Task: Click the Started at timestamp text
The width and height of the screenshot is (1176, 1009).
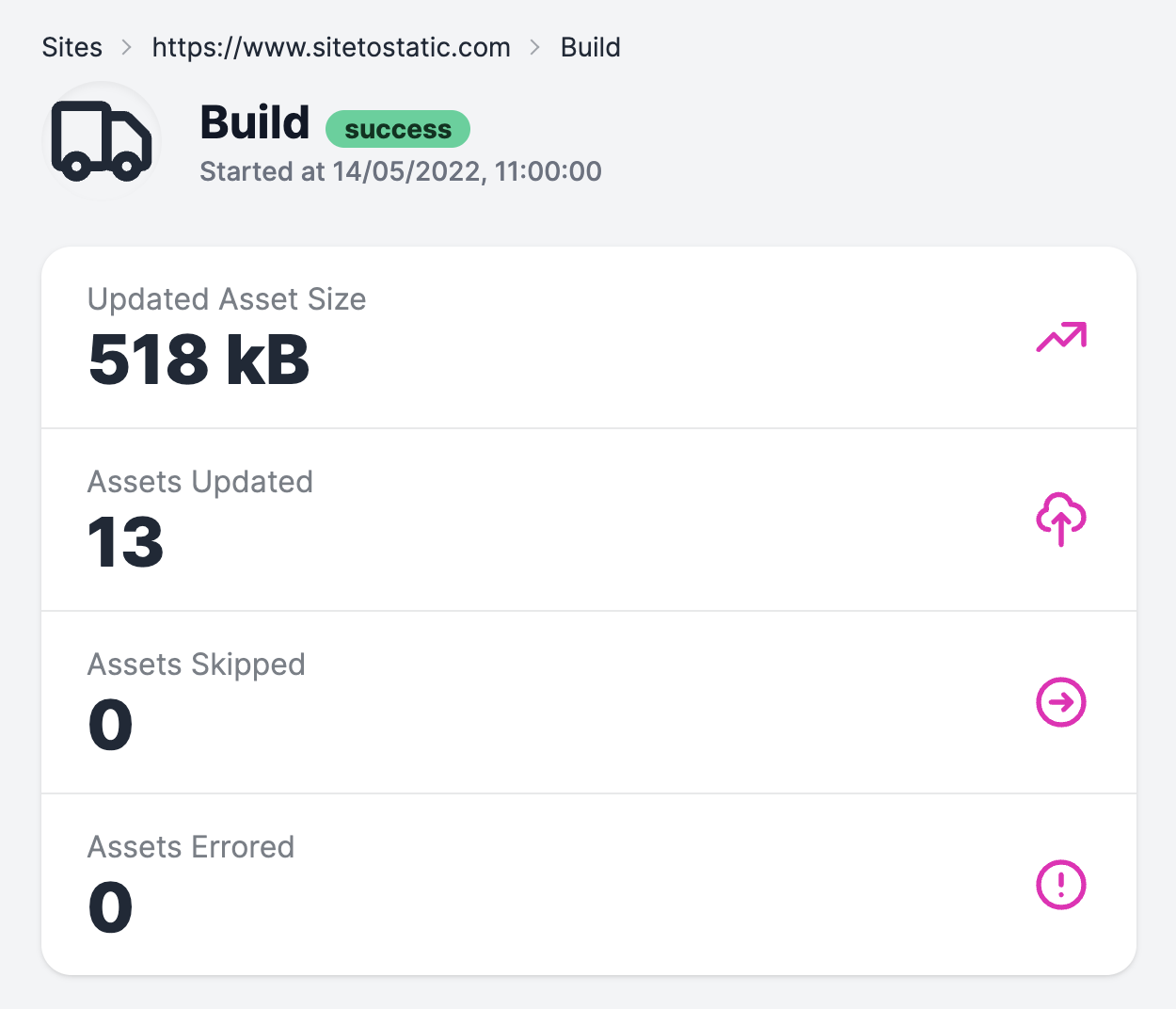Action: coord(401,171)
